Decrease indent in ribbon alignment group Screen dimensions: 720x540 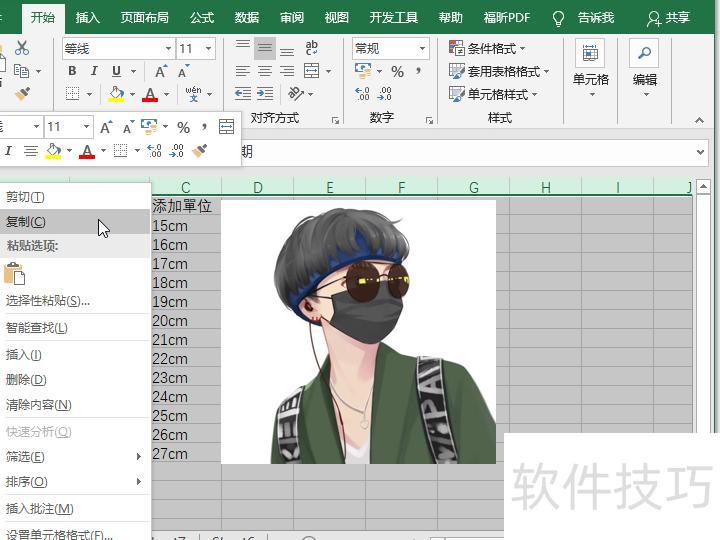[x=242, y=94]
